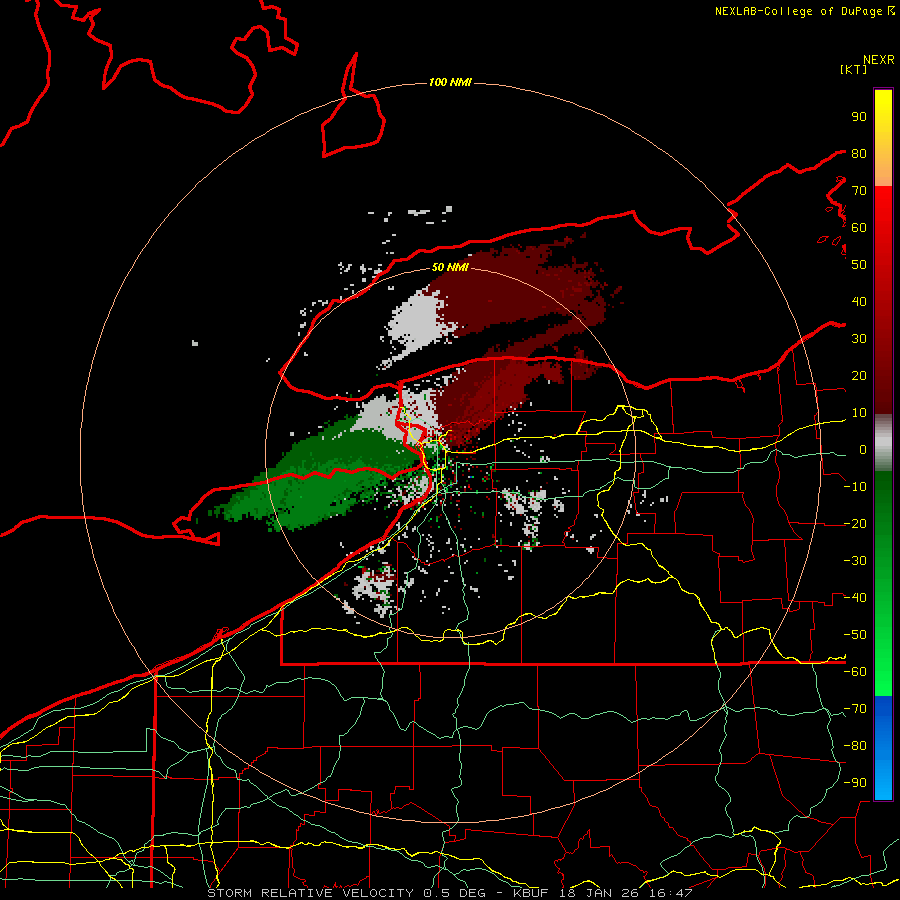
Task: Click the positive 90 scale label
Action: 859,117
